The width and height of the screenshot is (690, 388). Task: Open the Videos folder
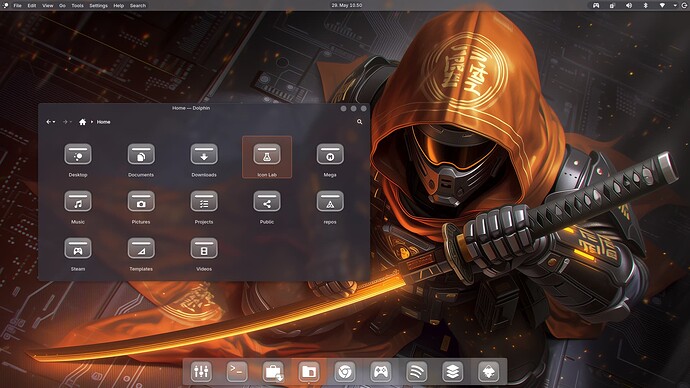[204, 254]
